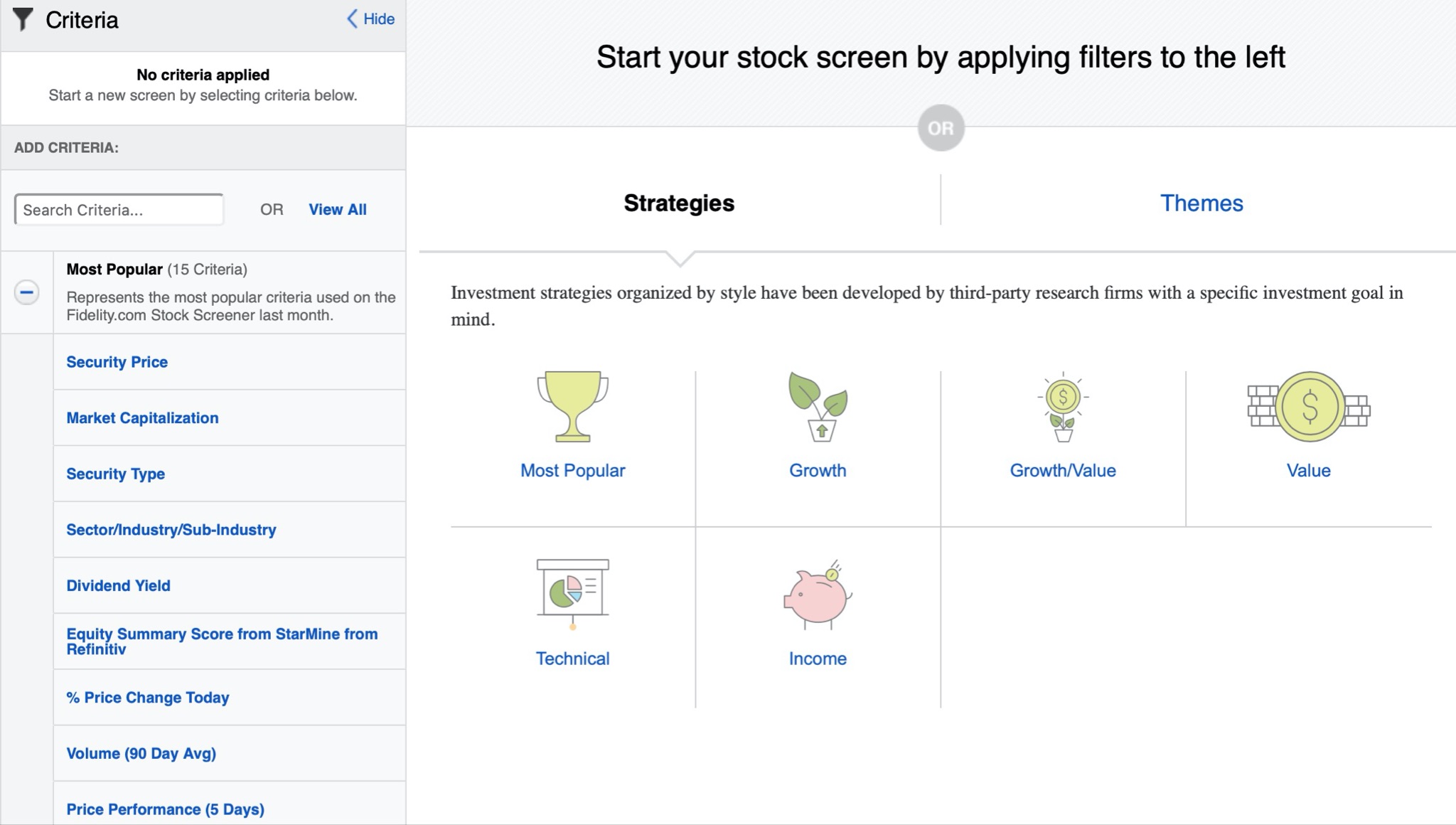Select the Income piggy bank icon
This screenshot has height=825, width=1456.
point(818,595)
